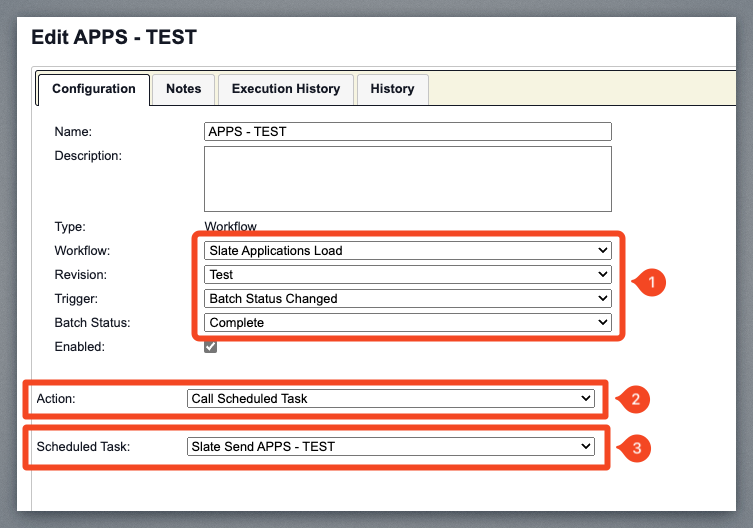The image size is (753, 528).
Task: Open the Notes tab
Action: pyautogui.click(x=184, y=89)
